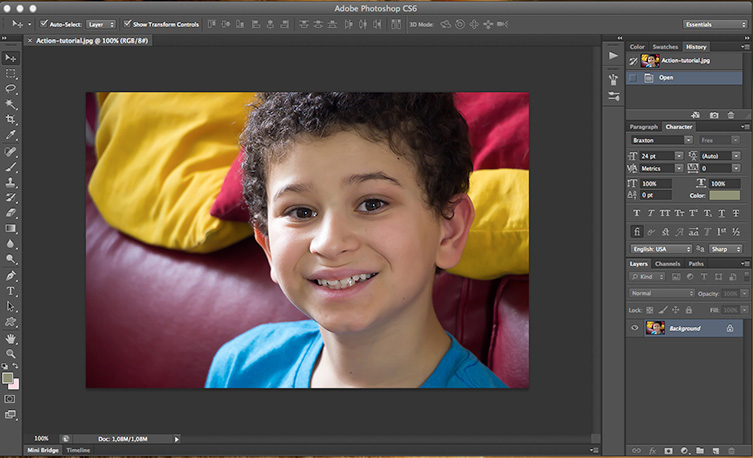Select the Lasso tool
Screen dimensions: 753x458
point(11,88)
